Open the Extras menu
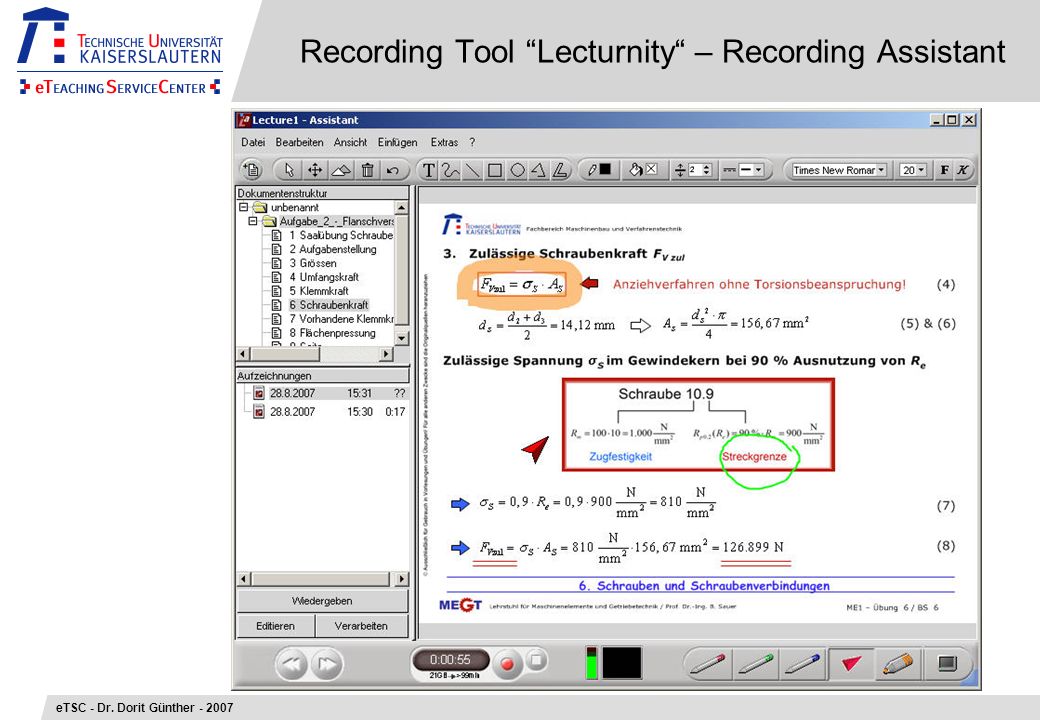This screenshot has height=720, width=1040. click(x=444, y=142)
